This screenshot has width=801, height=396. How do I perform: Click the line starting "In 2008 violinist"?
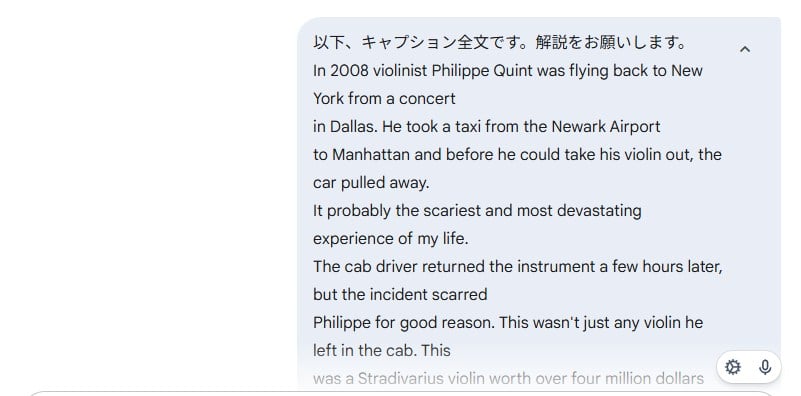(508, 71)
